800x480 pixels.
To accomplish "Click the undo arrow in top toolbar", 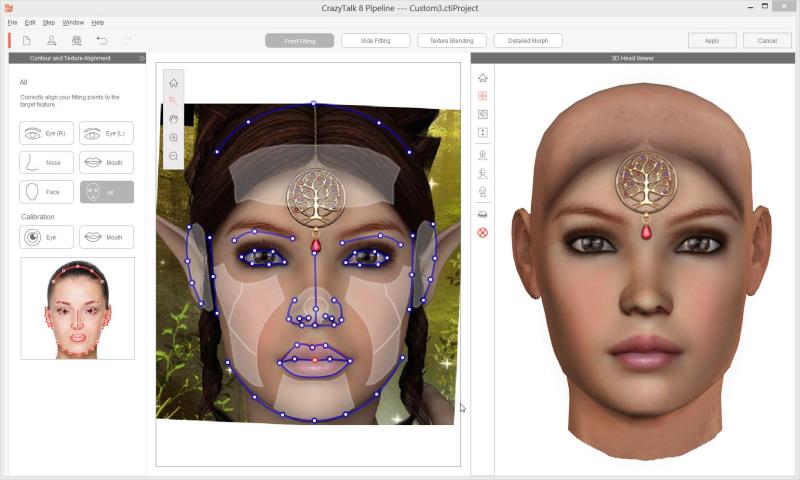I will pos(102,41).
